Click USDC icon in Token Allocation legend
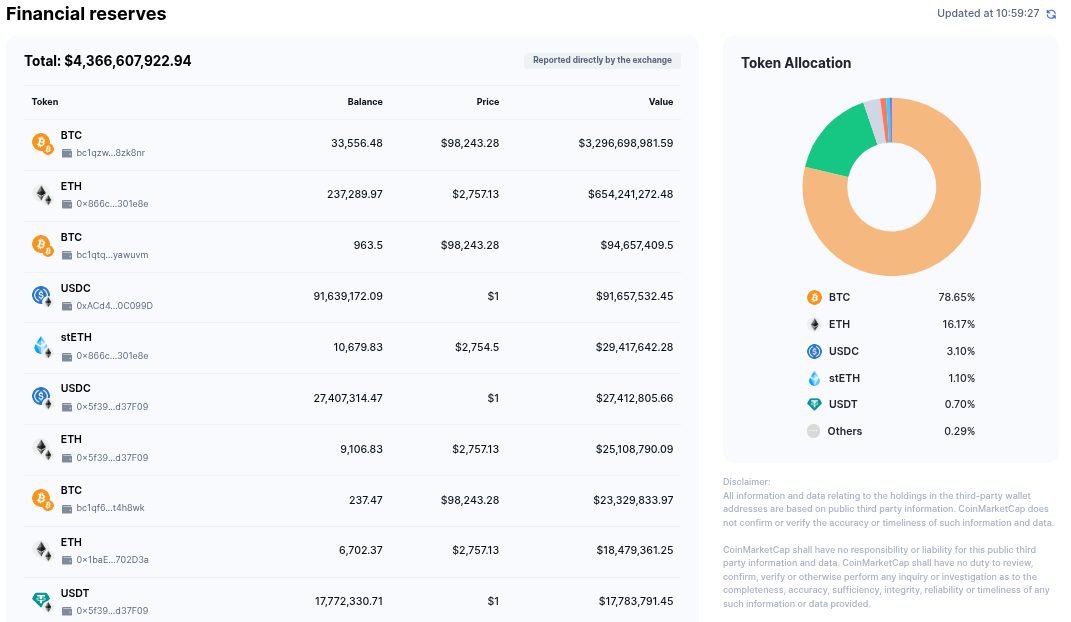1071x622 pixels. [x=814, y=351]
